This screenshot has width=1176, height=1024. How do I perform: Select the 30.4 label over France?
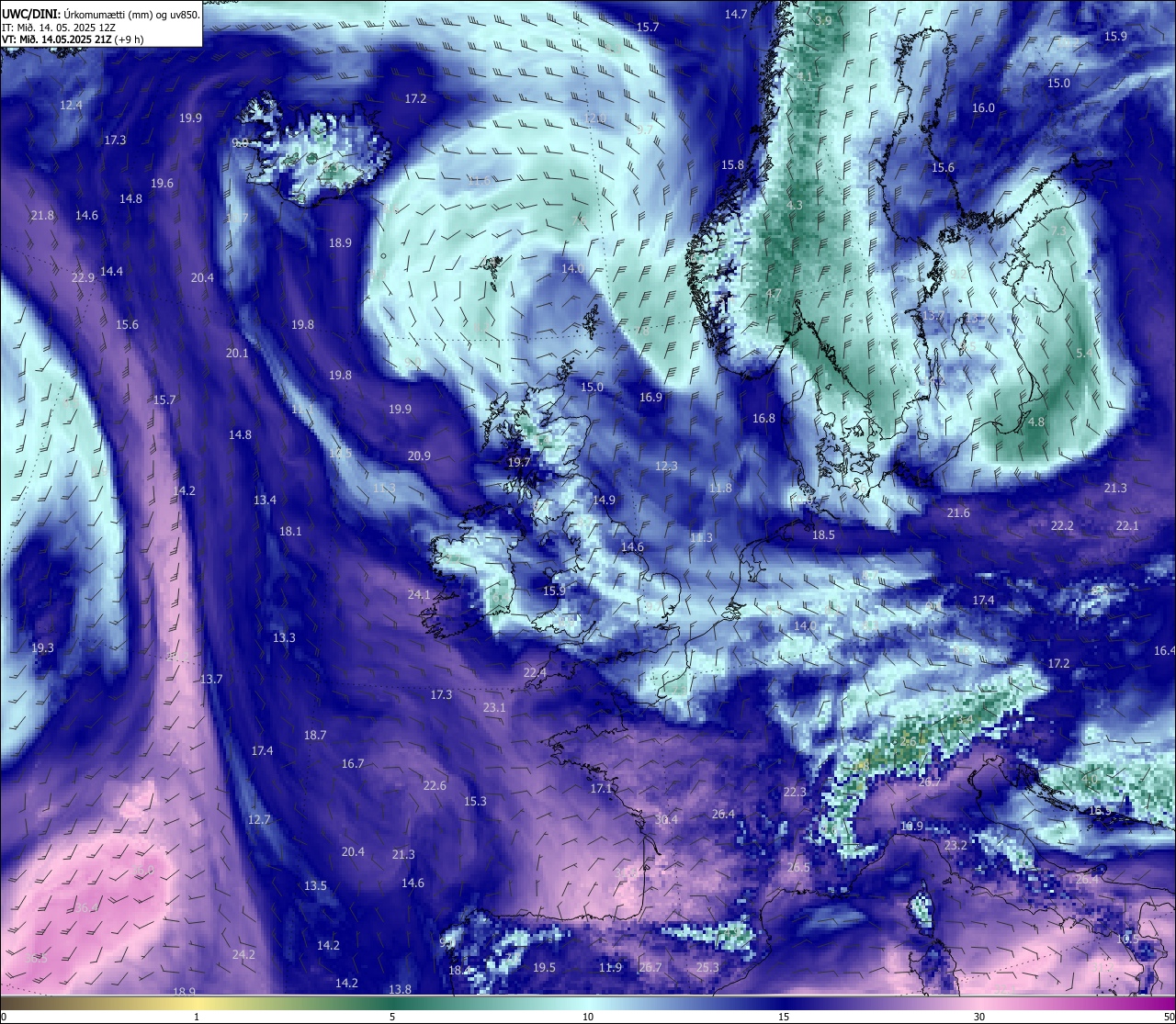click(667, 820)
